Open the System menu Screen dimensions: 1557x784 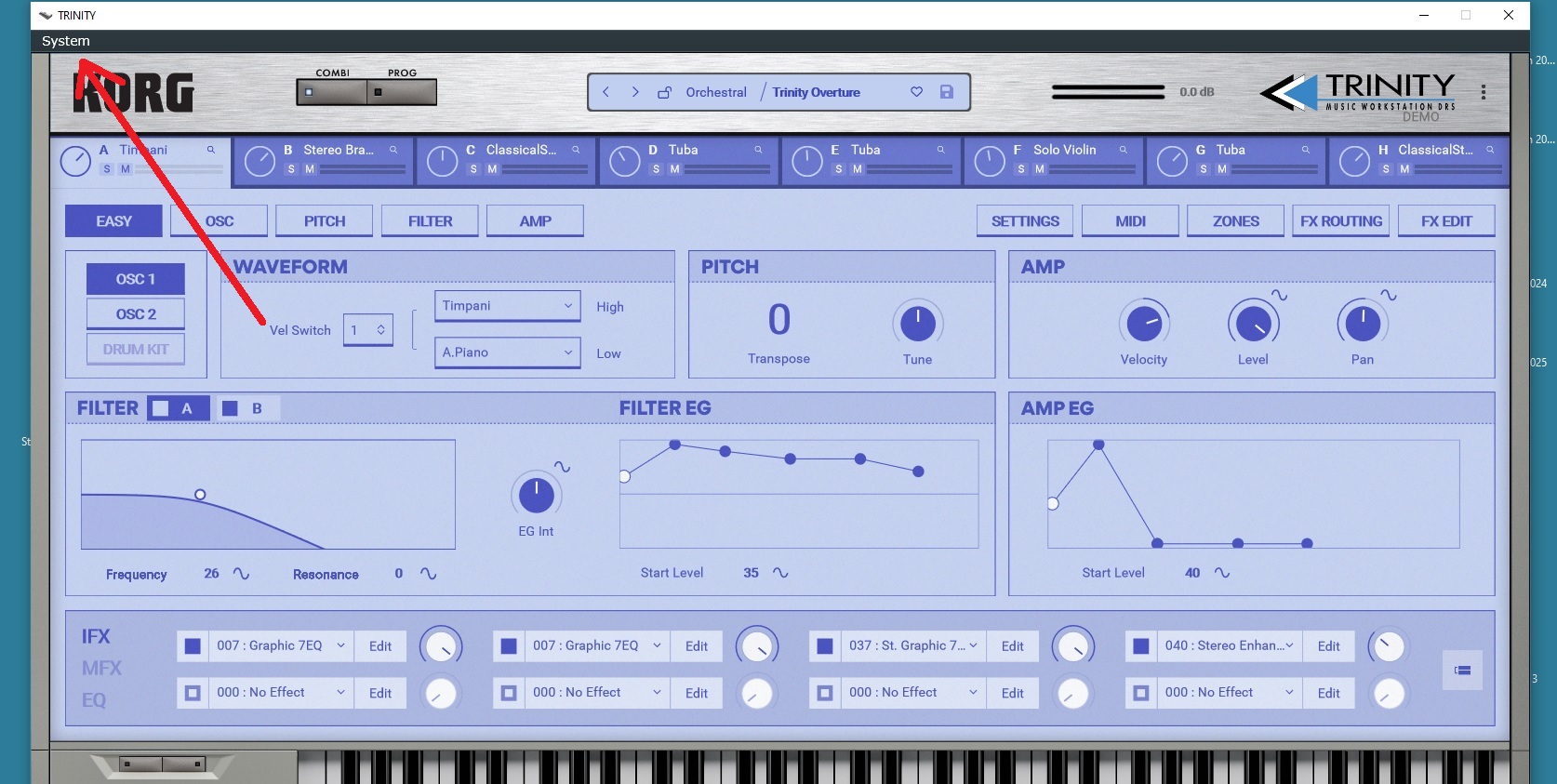click(x=66, y=41)
